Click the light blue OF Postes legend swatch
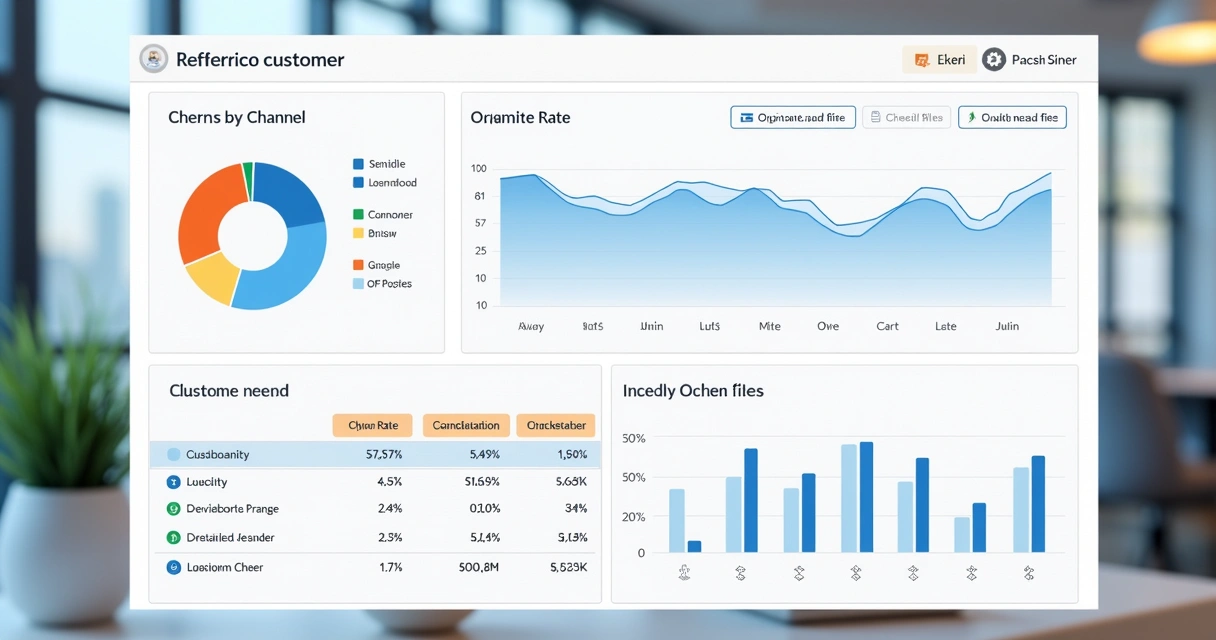The image size is (1216, 640). click(x=358, y=284)
